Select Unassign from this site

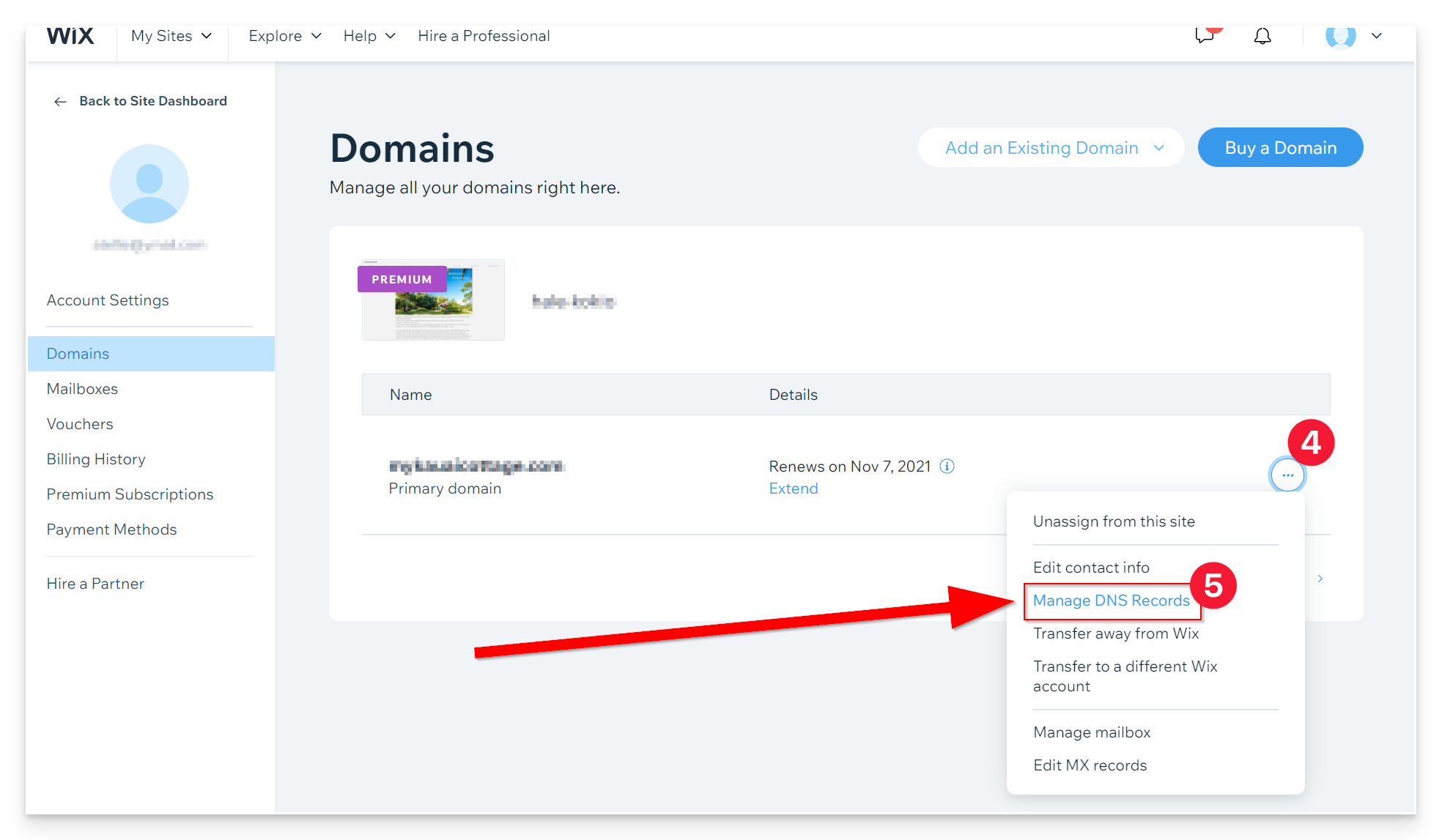1114,521
